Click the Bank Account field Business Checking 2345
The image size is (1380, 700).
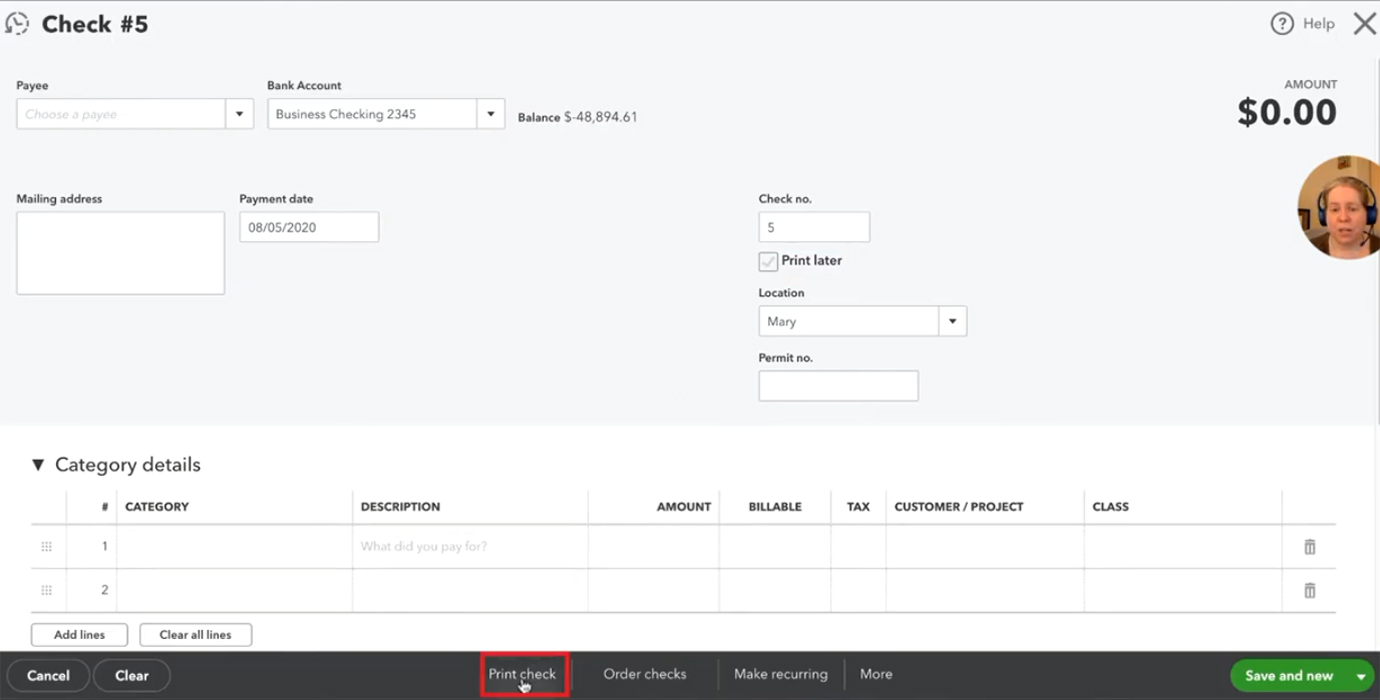pyautogui.click(x=372, y=114)
